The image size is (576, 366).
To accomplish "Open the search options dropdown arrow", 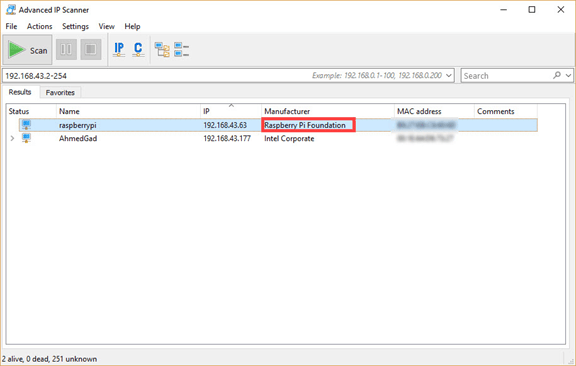I will (x=568, y=75).
